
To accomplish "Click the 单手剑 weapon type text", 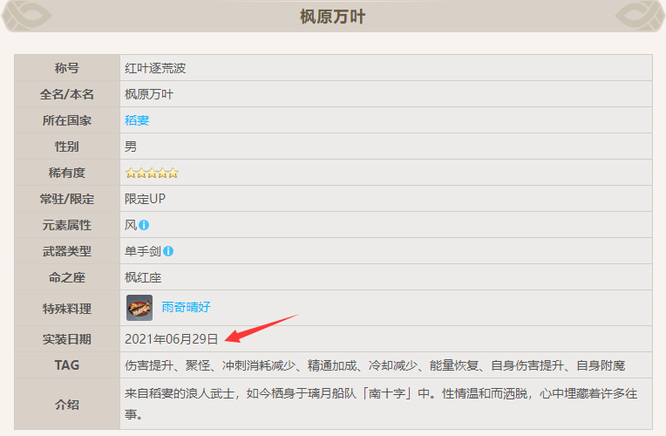I will click(x=142, y=251).
